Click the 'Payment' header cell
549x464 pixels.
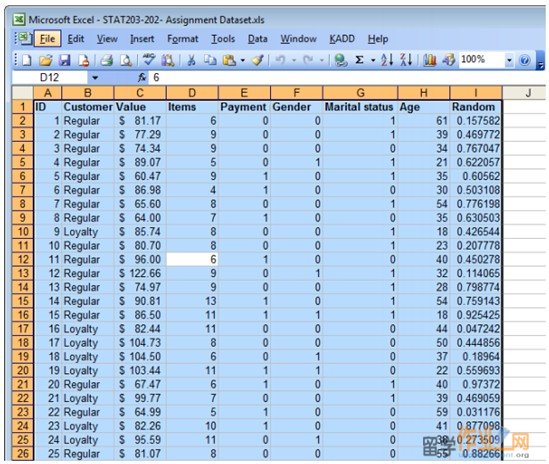244,107
